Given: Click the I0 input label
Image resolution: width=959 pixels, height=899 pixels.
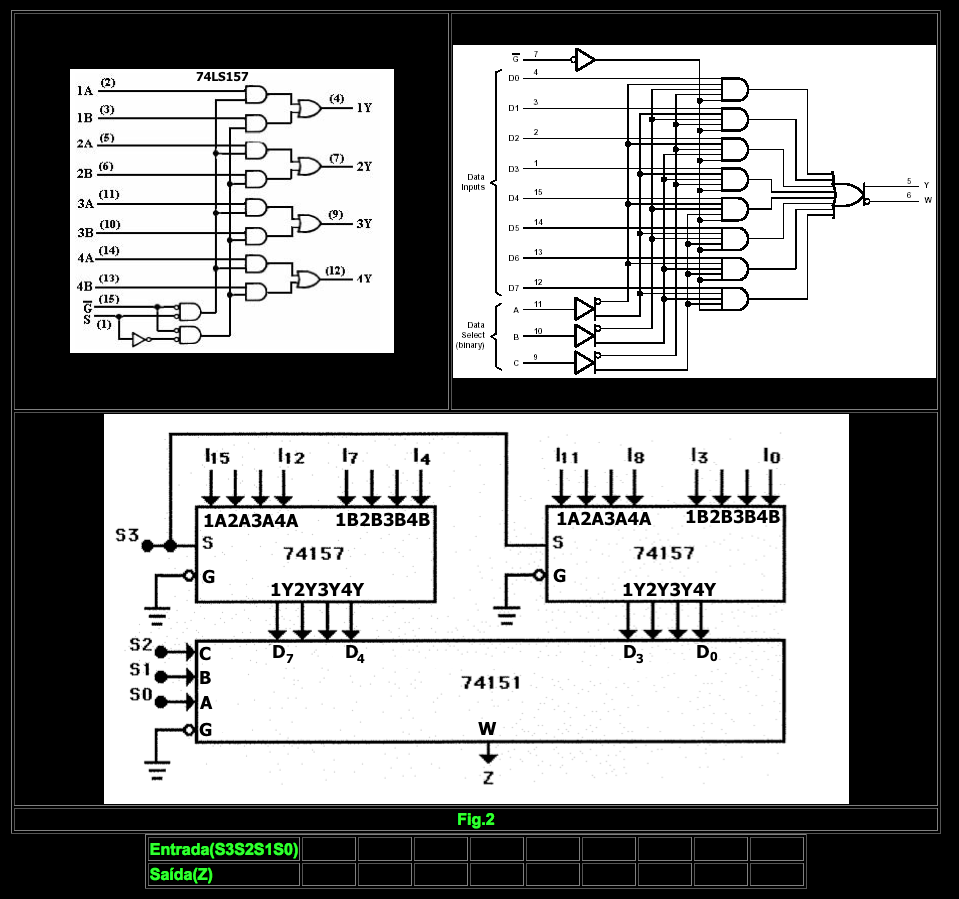Looking at the screenshot, I should (772, 456).
